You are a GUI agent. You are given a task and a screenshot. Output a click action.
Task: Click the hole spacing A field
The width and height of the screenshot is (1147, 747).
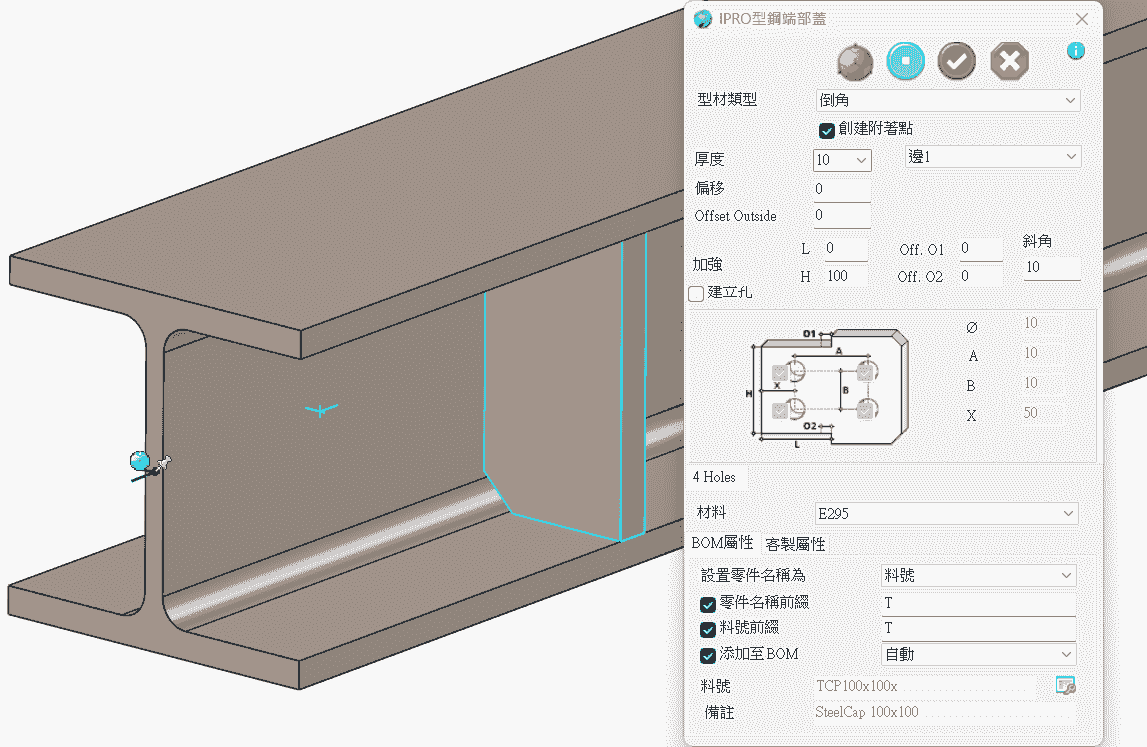pos(1042,353)
